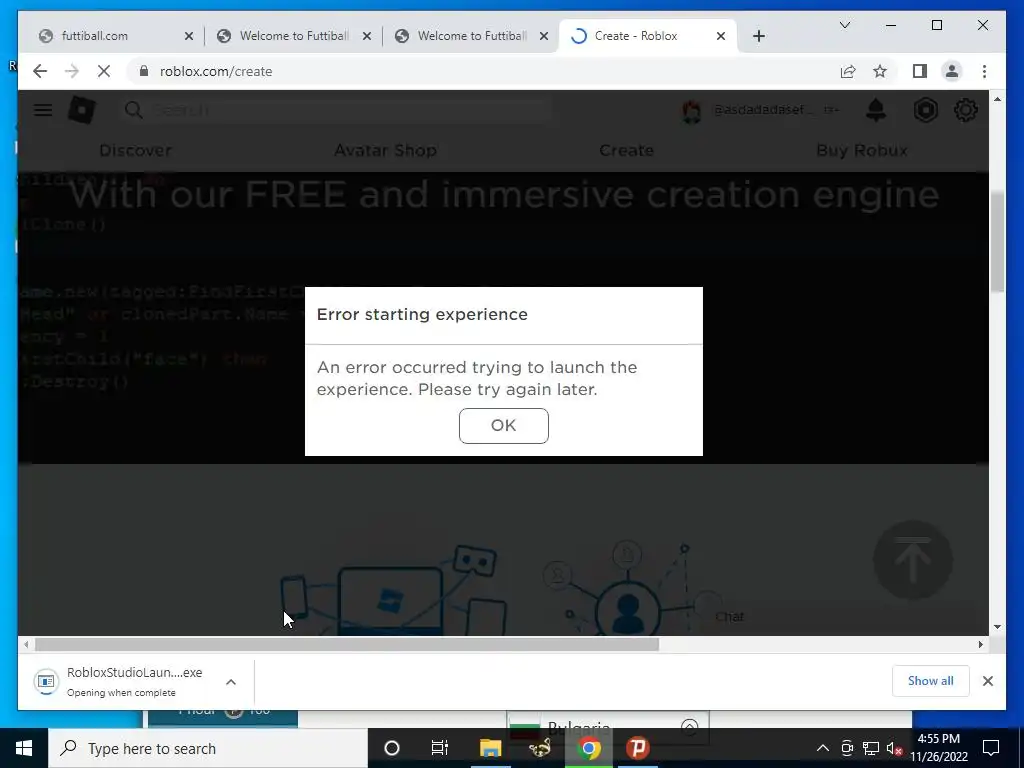The image size is (1024, 768).
Task: Open Task View on taskbar
Action: (440, 748)
